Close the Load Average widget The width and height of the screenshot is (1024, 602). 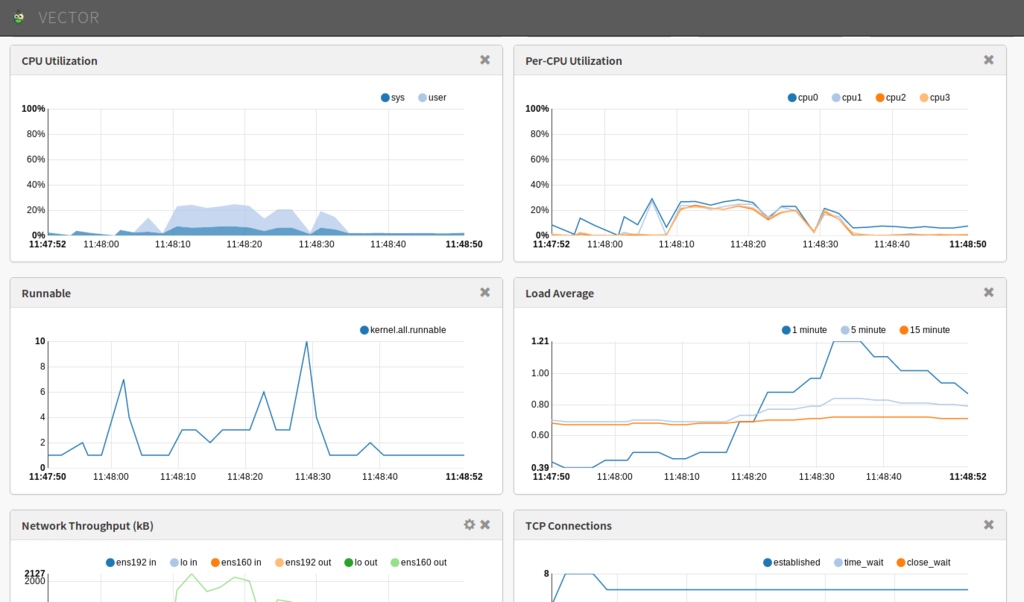click(988, 292)
